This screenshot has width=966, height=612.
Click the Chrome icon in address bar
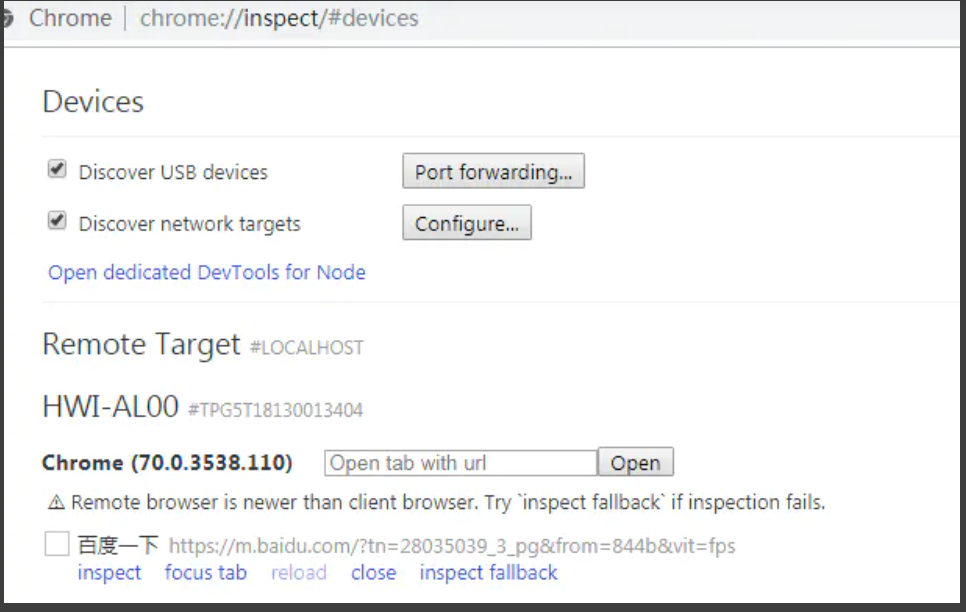coord(7,18)
